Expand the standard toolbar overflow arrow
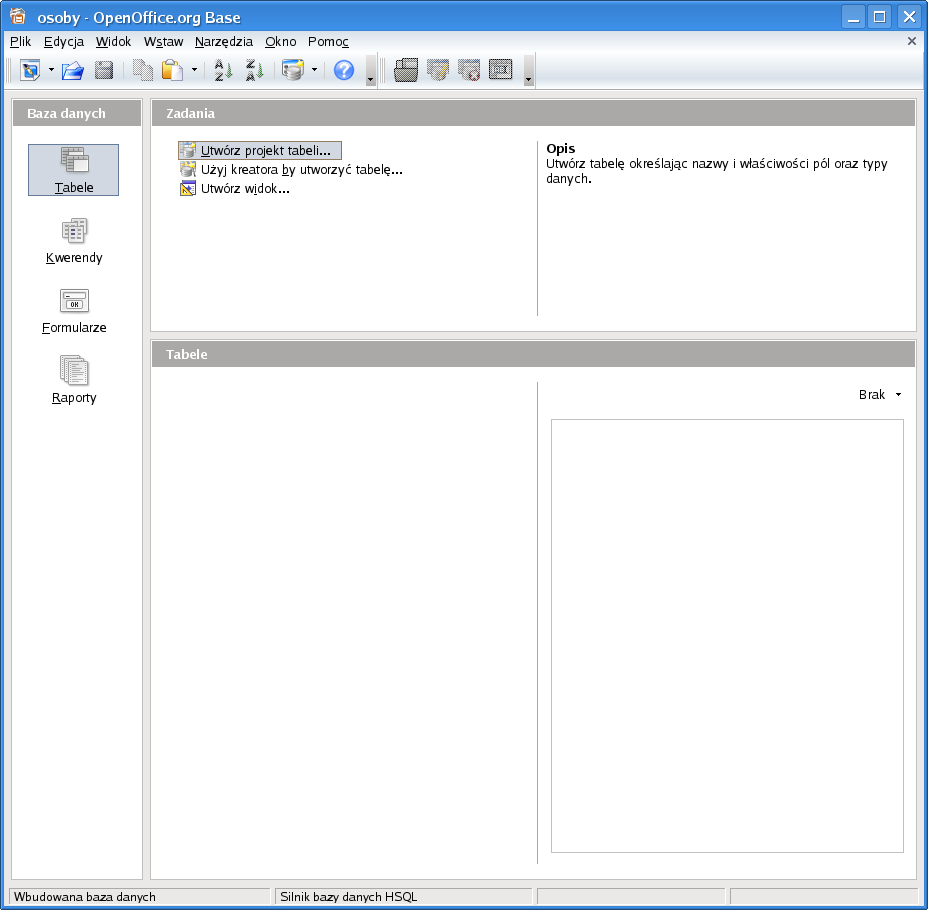Screen dimensions: 928x910 [370, 71]
